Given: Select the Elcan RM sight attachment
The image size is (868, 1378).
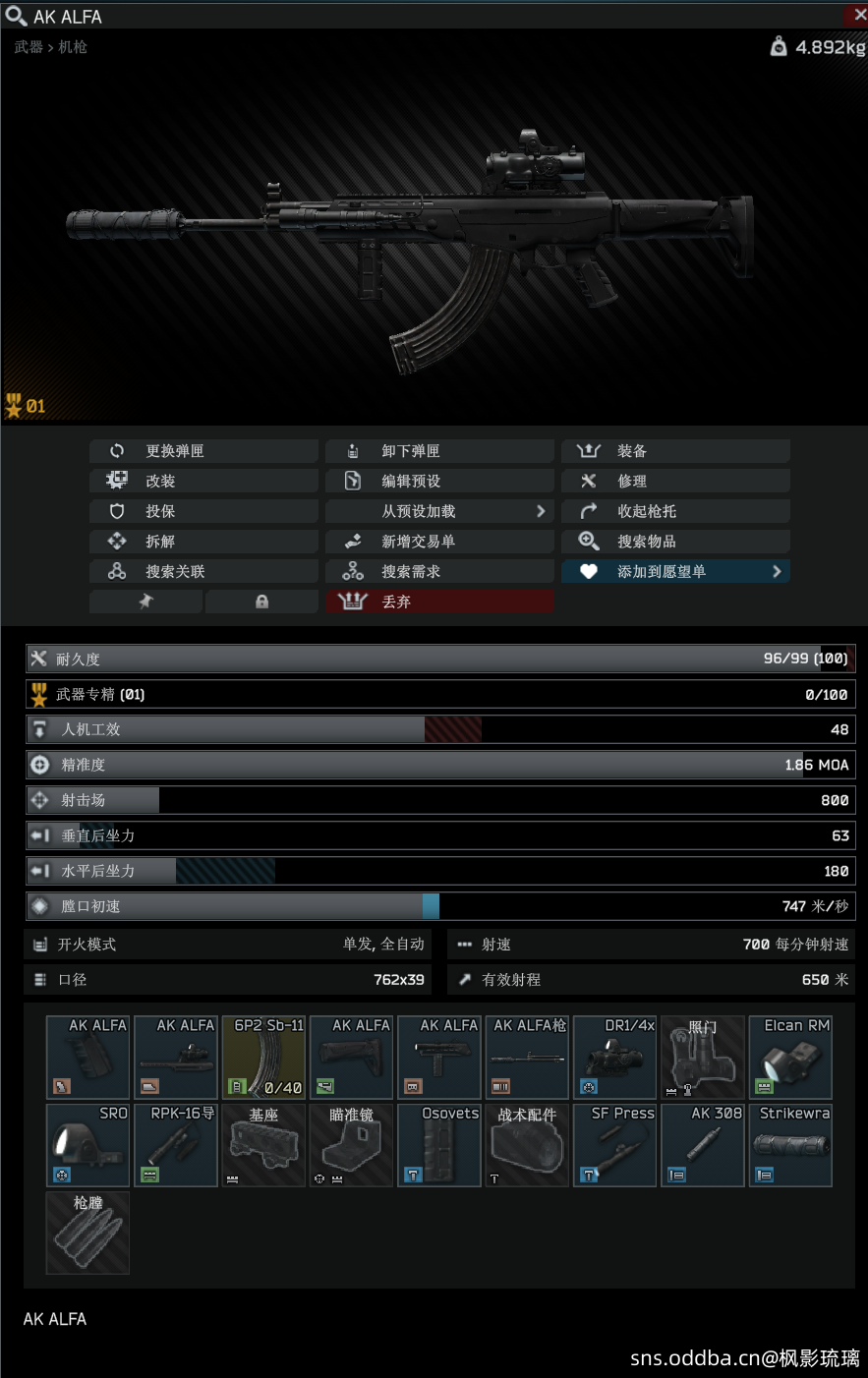Looking at the screenshot, I should pyautogui.click(x=790, y=1057).
